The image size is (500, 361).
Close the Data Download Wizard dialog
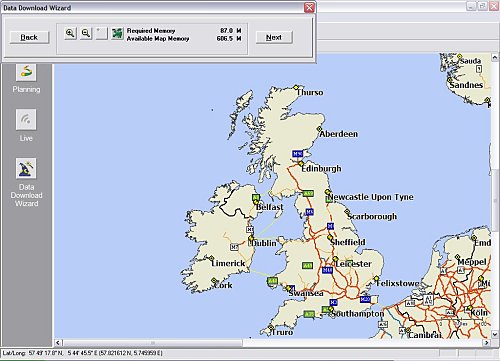pos(309,7)
